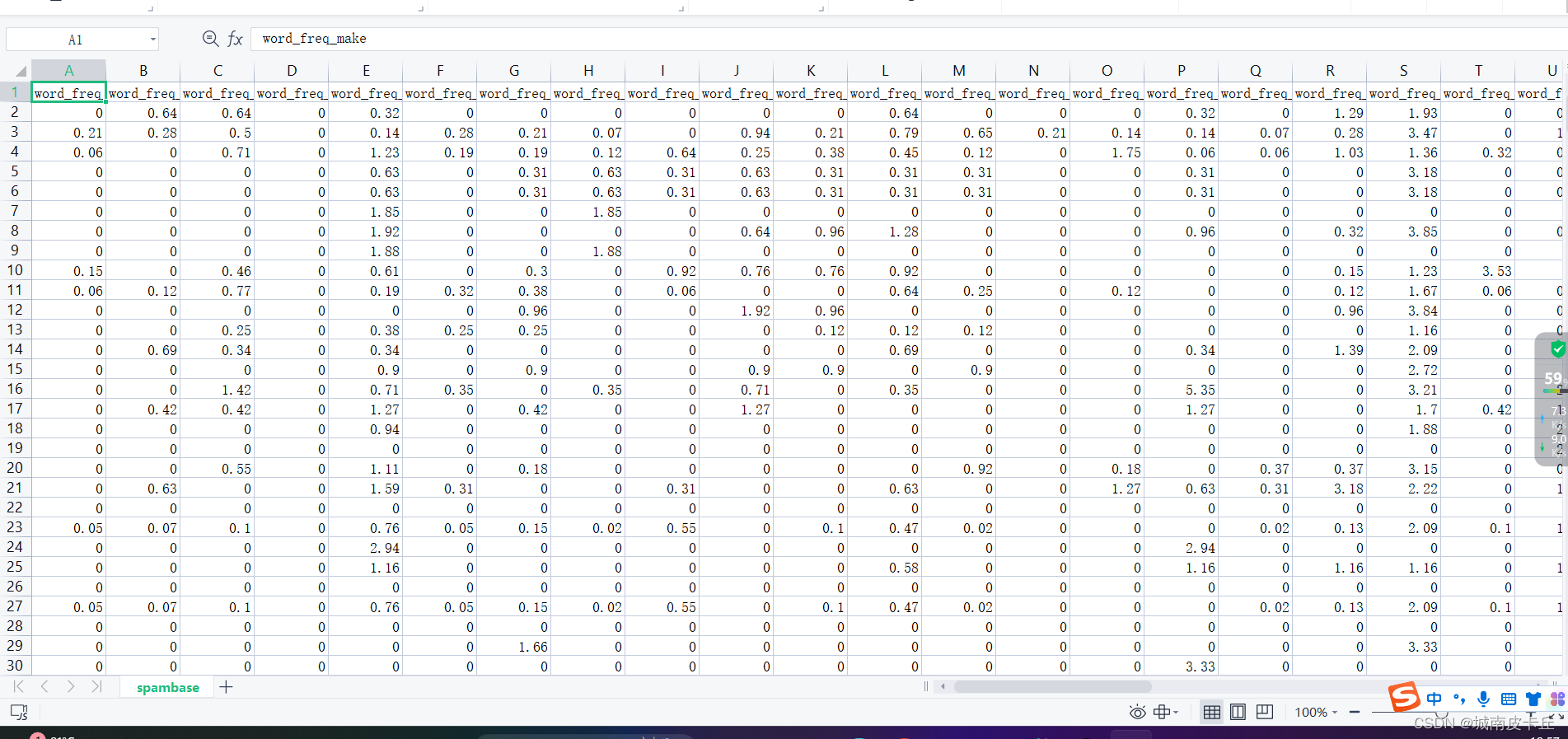Jump to the first sheet with navigation arrow
The width and height of the screenshot is (1568, 739).
pos(18,686)
